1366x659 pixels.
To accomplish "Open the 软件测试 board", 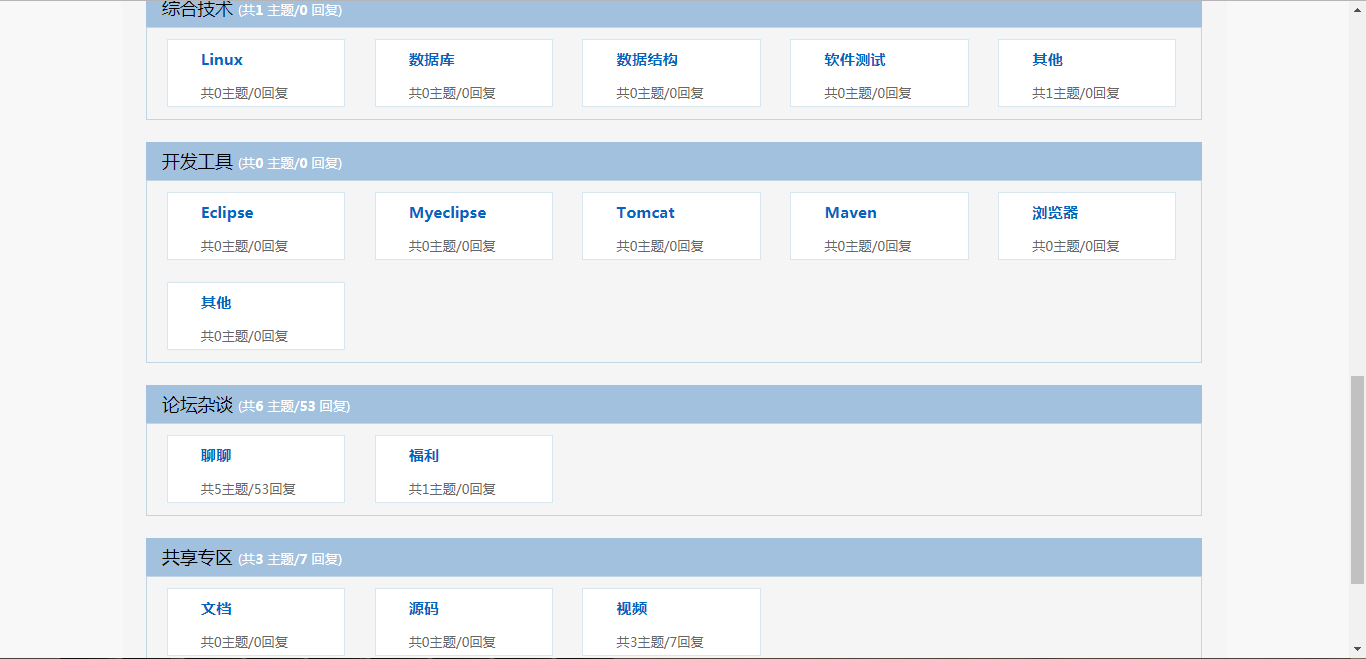I will (x=855, y=60).
